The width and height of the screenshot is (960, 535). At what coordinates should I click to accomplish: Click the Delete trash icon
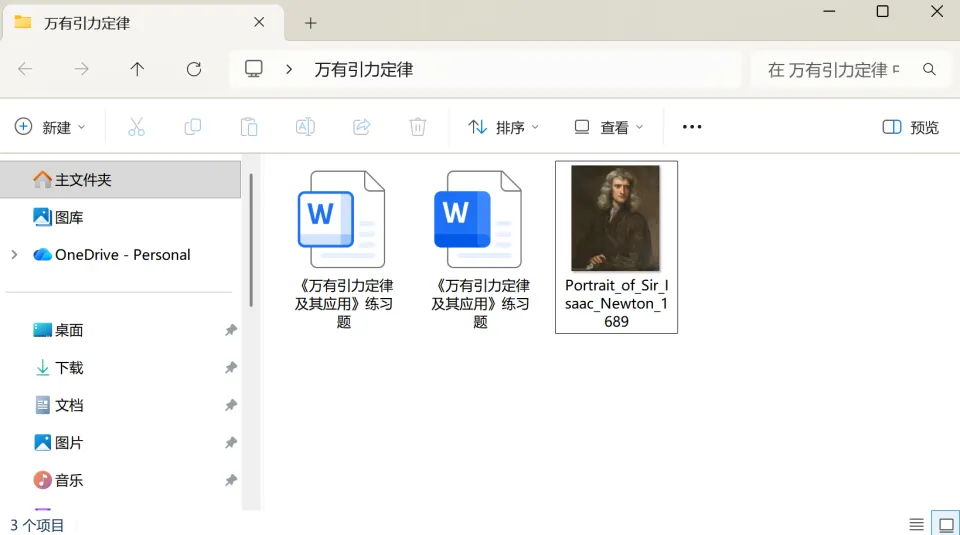pyautogui.click(x=418, y=127)
